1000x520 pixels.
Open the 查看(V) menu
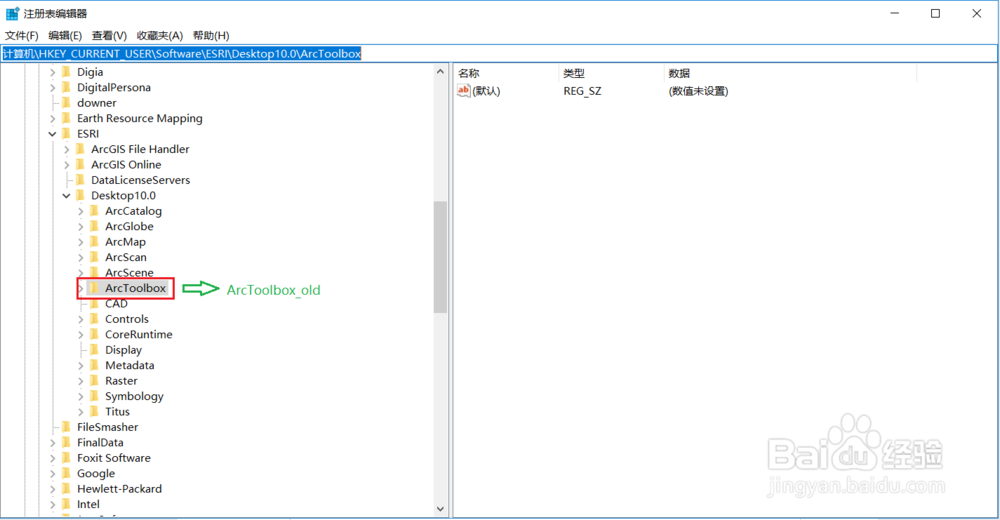click(109, 36)
